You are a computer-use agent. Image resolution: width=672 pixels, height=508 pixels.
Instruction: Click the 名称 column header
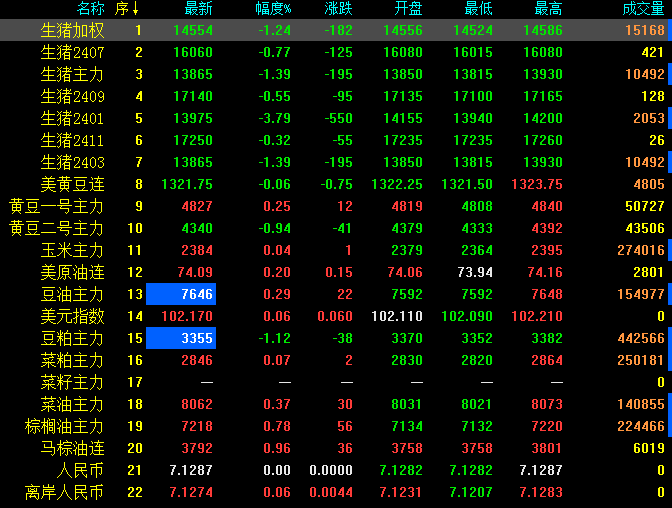(91, 8)
